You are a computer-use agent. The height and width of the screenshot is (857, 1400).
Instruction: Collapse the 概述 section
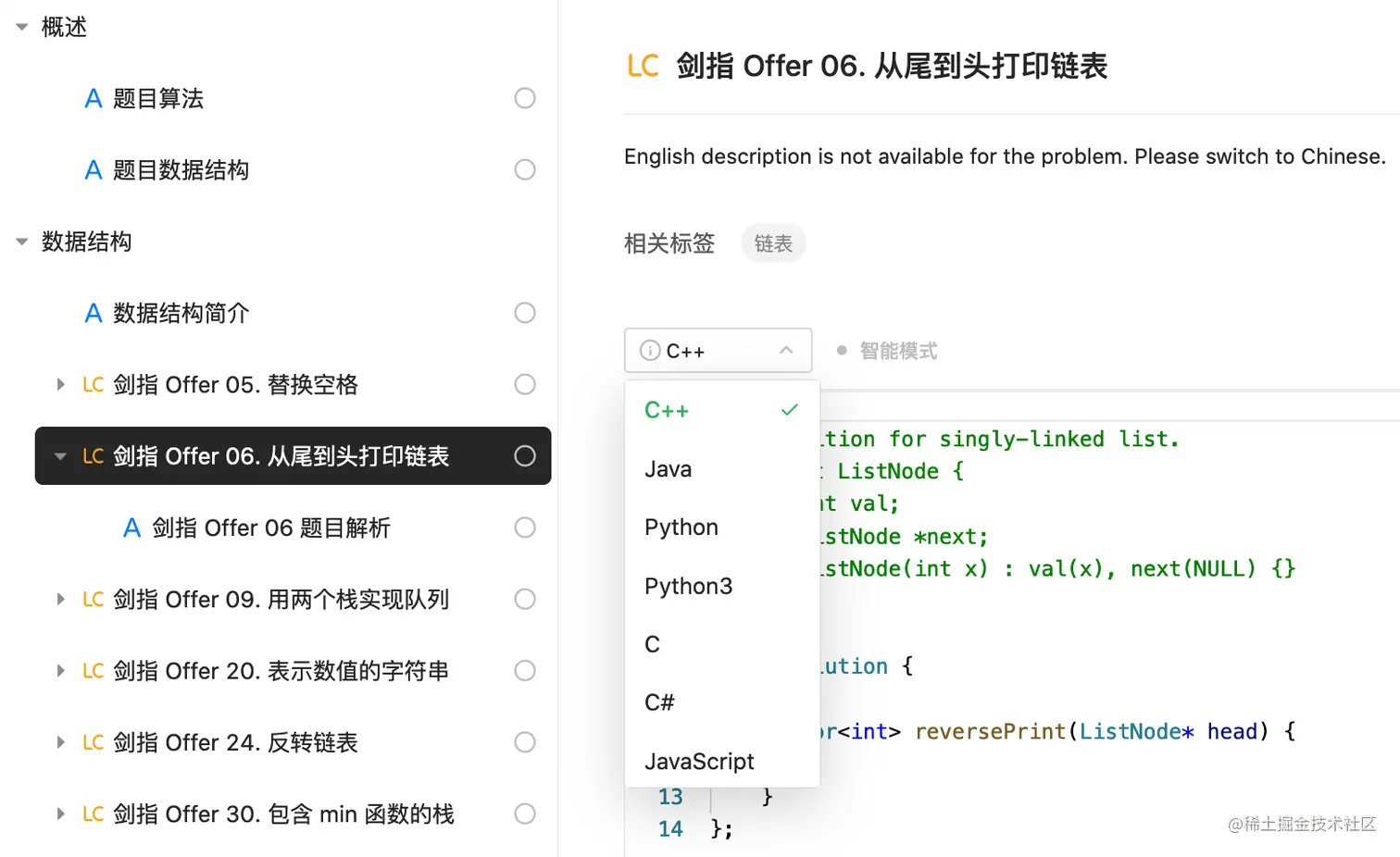pyautogui.click(x=22, y=28)
